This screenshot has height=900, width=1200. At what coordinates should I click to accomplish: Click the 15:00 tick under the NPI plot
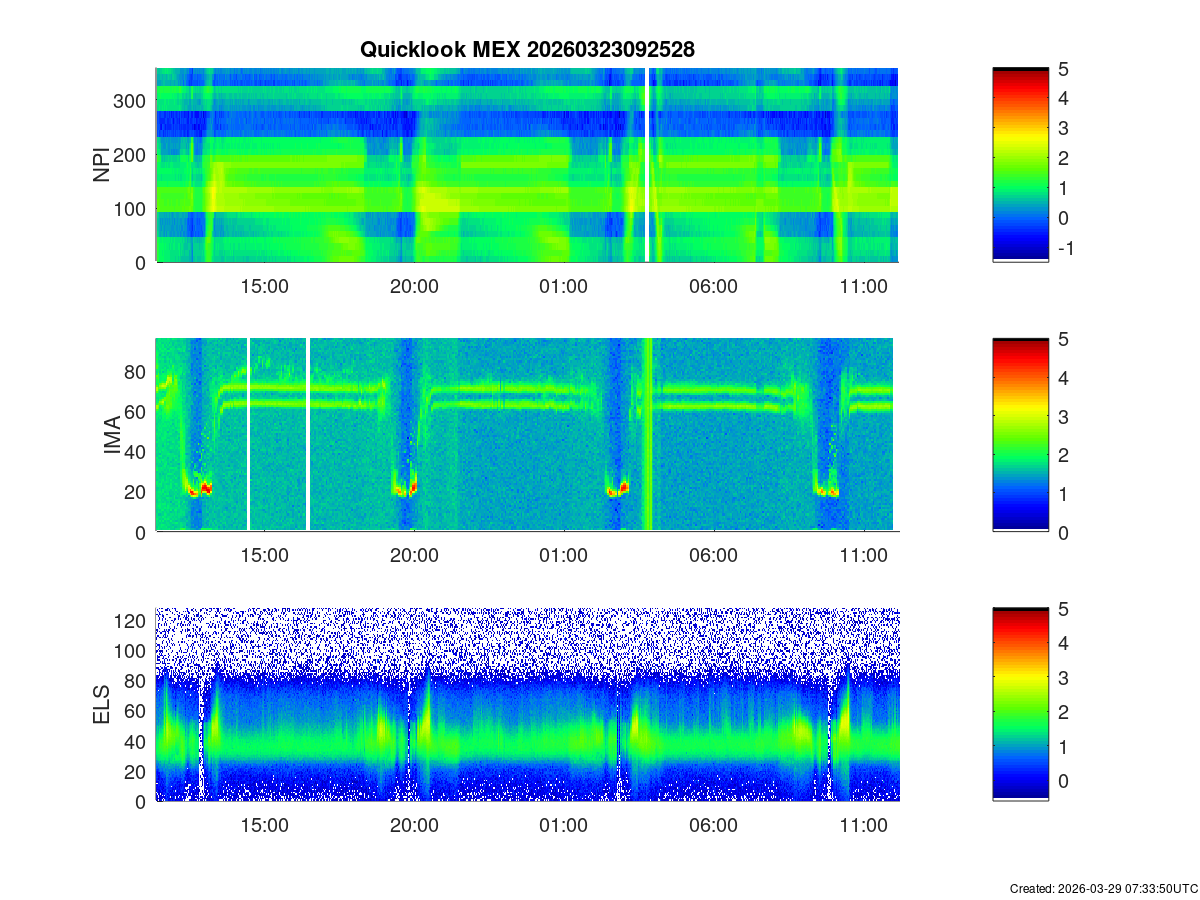(264, 286)
